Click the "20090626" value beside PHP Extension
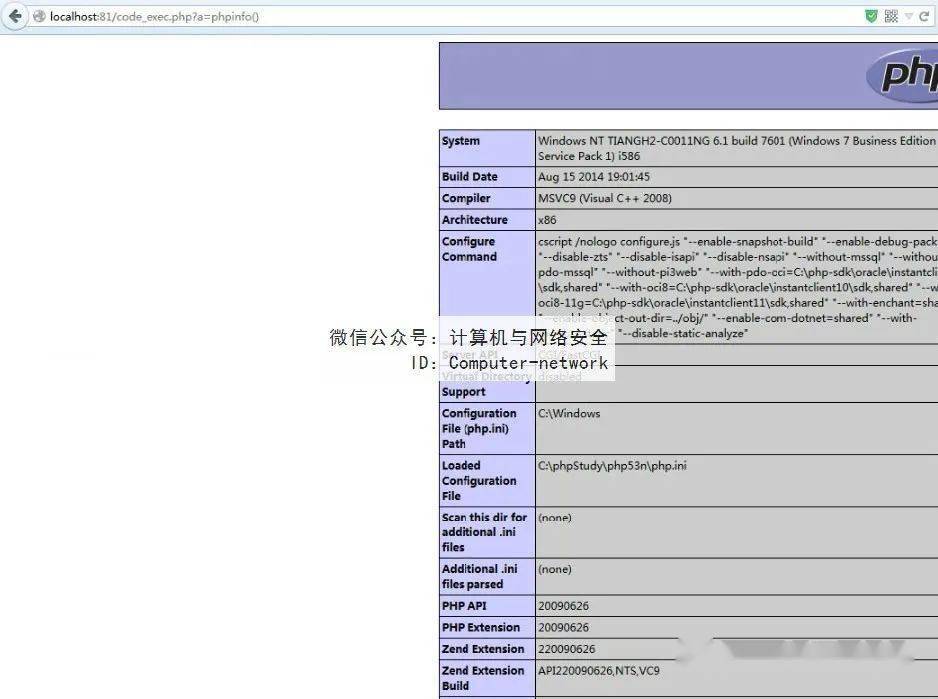 click(563, 627)
